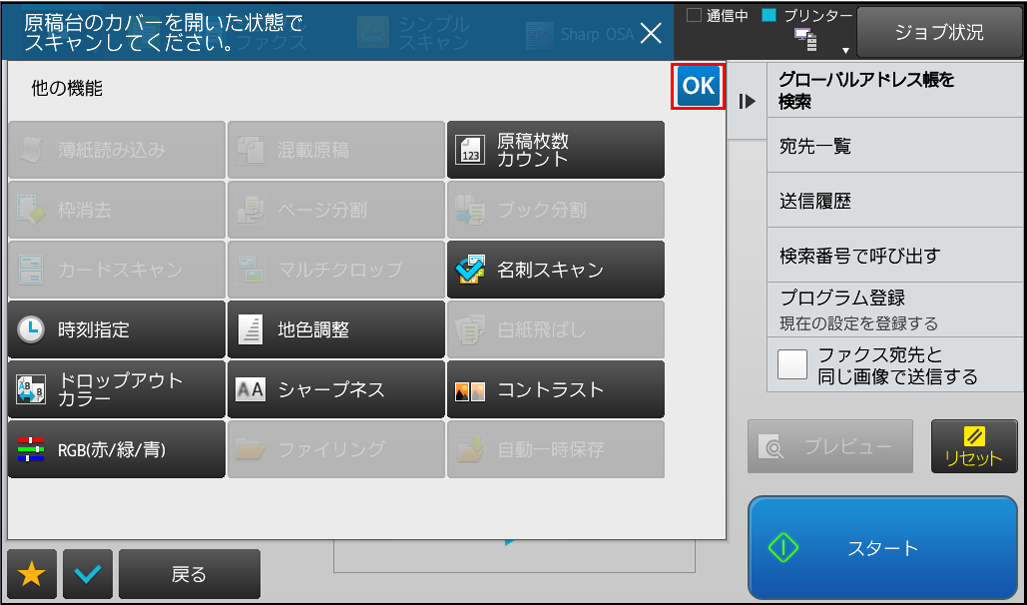Confirm settings with the OK button
The width and height of the screenshot is (1027, 605).
(698, 86)
